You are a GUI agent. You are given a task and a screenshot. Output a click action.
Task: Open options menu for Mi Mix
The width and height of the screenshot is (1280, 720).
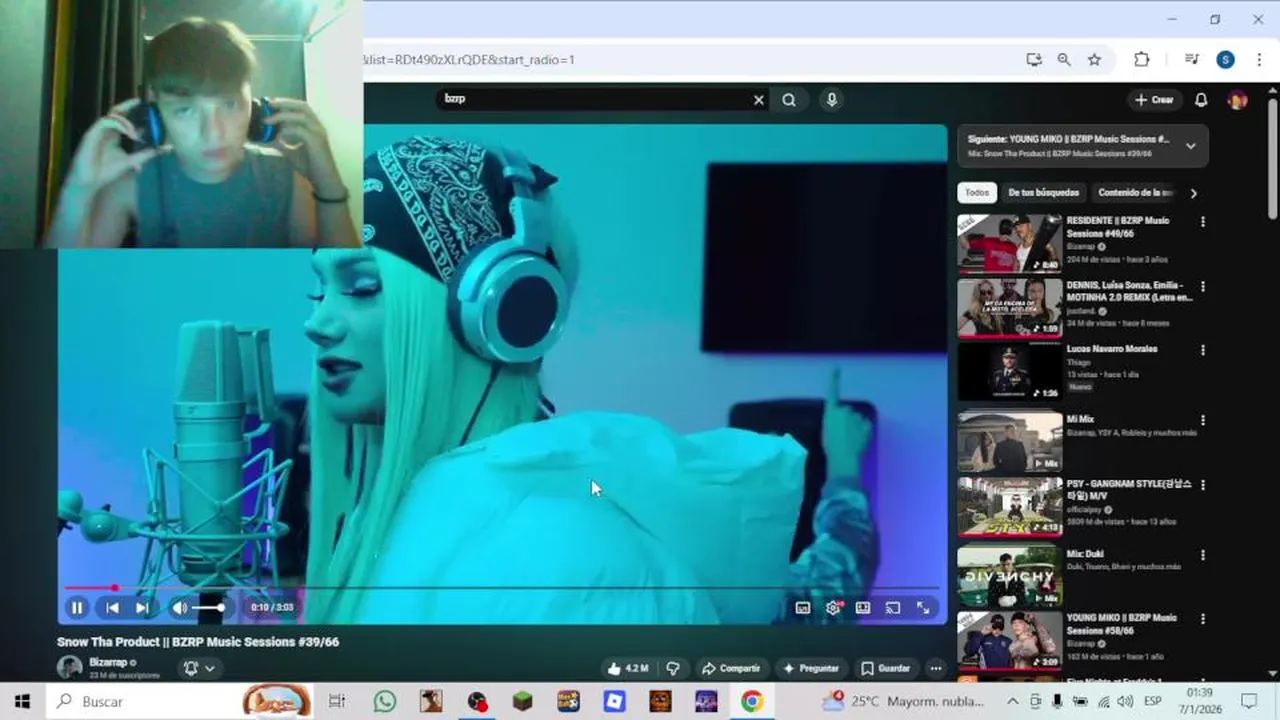tap(1202, 420)
